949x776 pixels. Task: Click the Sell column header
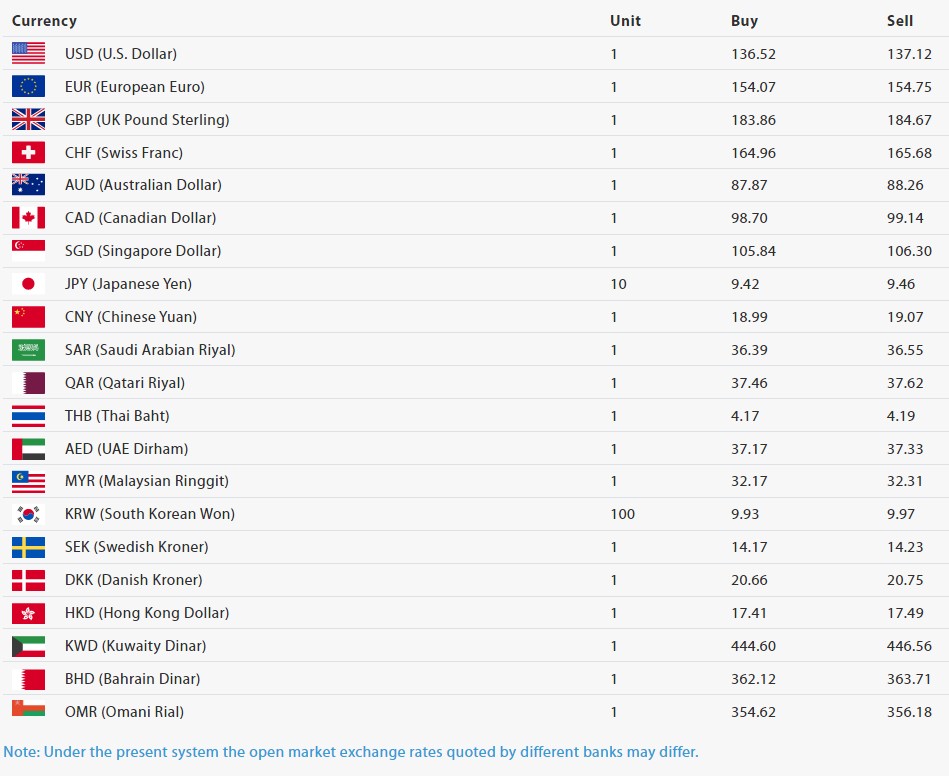899,21
